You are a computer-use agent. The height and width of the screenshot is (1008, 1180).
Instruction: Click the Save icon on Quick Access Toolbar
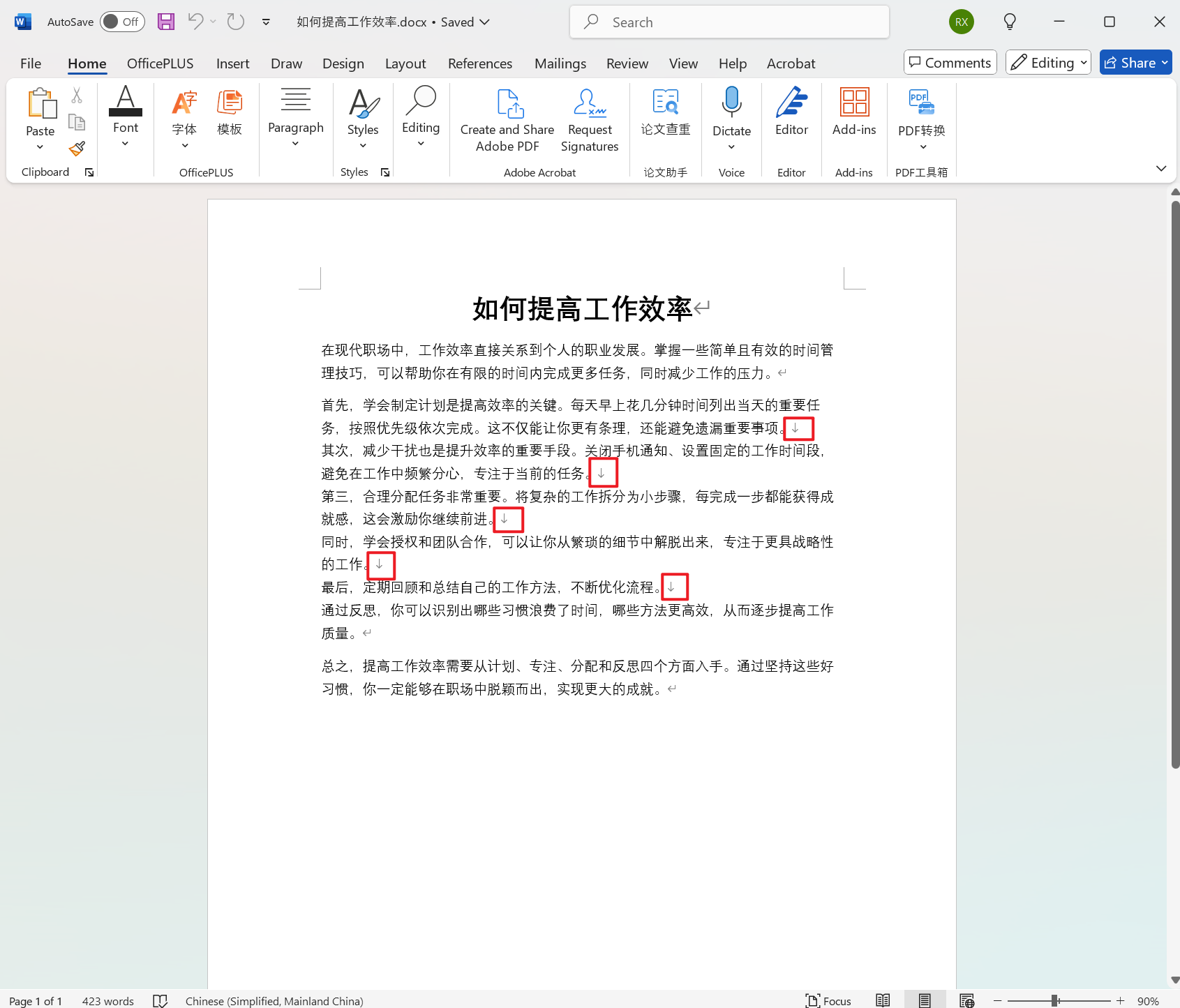pos(165,22)
